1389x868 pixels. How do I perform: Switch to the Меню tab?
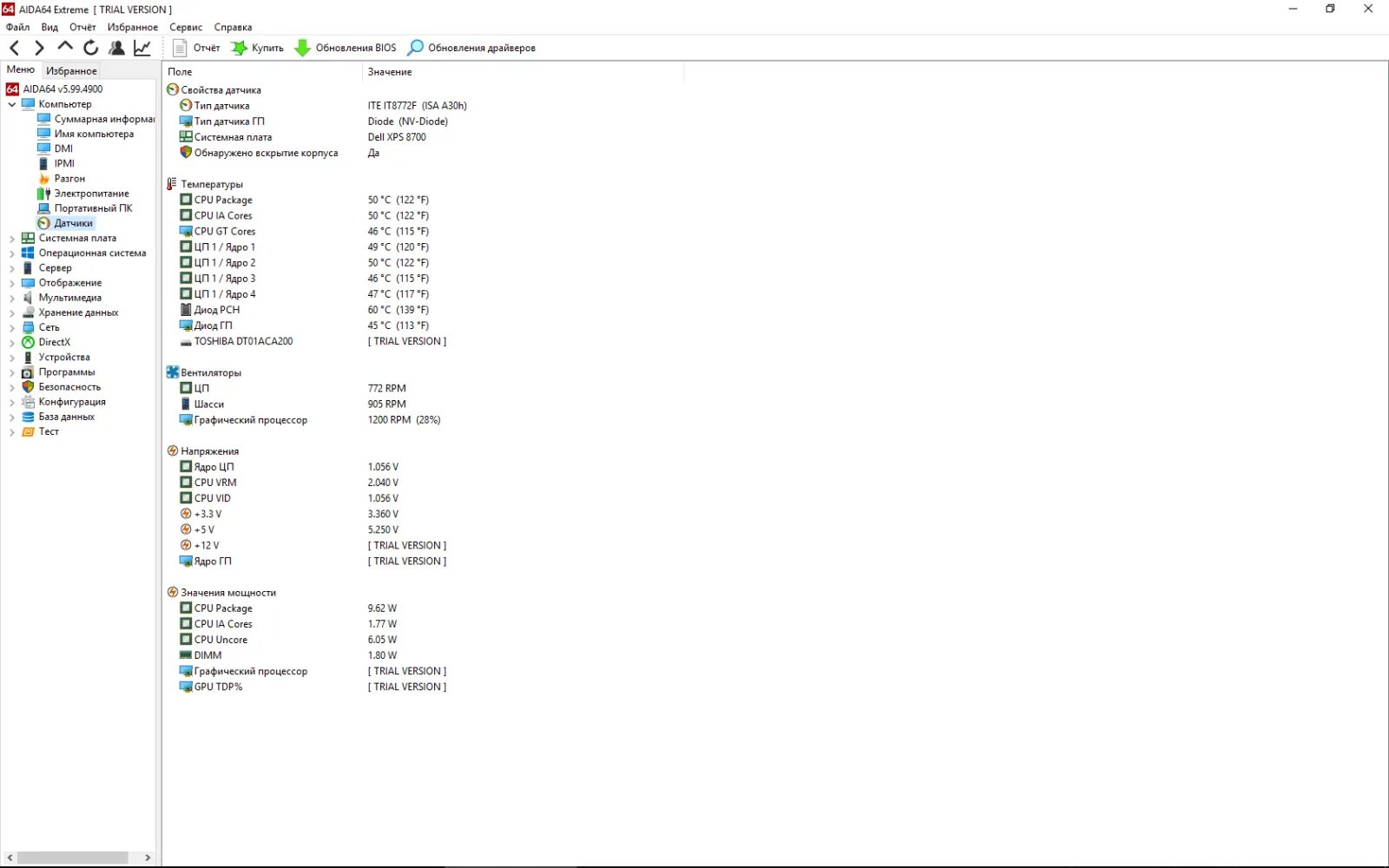click(x=21, y=69)
